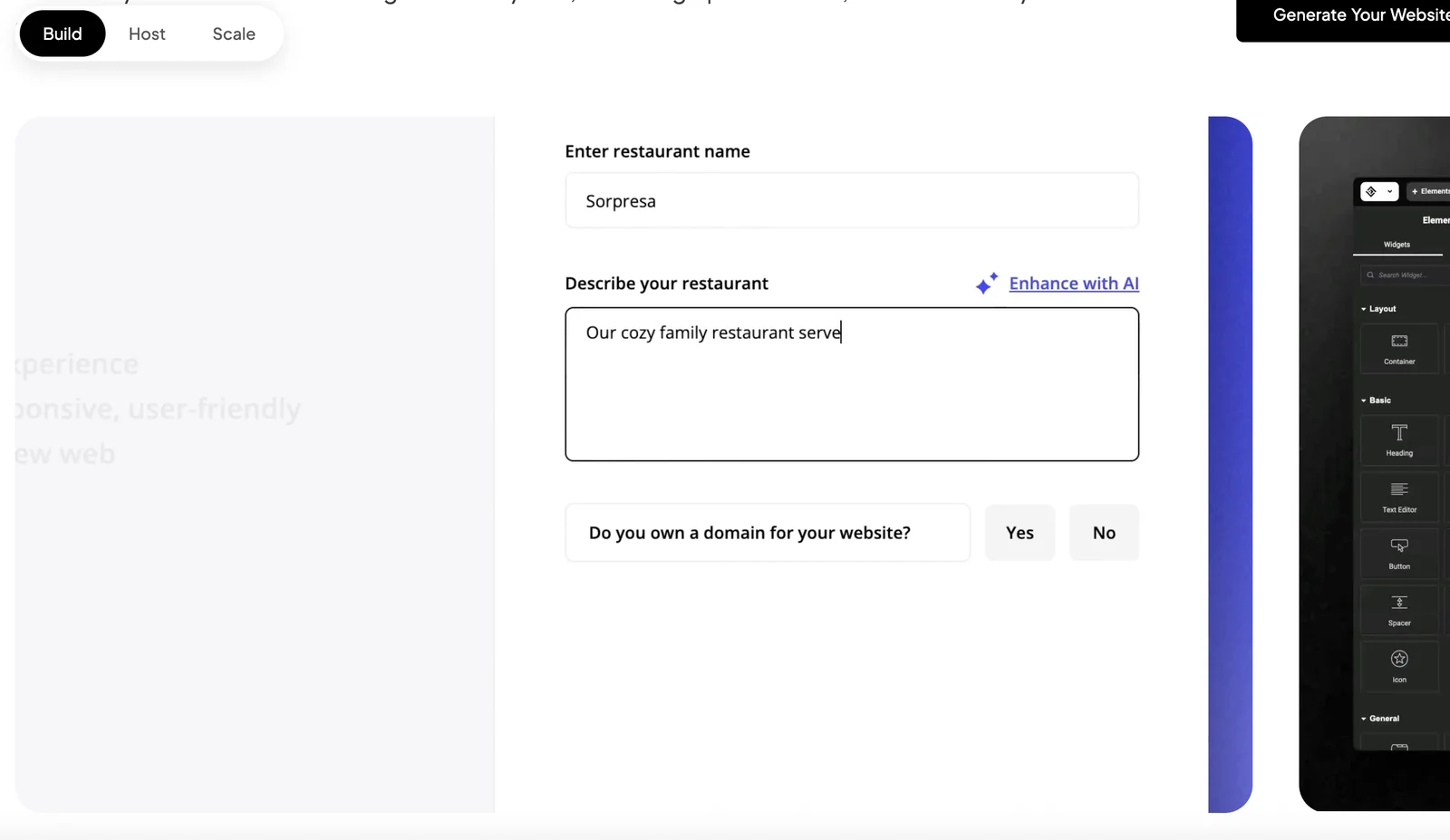The height and width of the screenshot is (840, 1450).
Task: Choose the Text Editor widget
Action: pos(1399,496)
